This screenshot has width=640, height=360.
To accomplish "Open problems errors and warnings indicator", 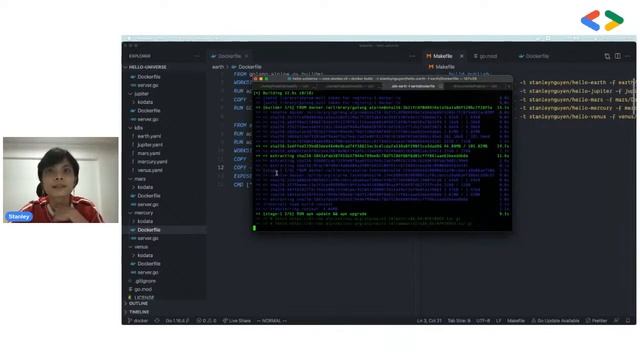I will pyautogui.click(x=207, y=321).
